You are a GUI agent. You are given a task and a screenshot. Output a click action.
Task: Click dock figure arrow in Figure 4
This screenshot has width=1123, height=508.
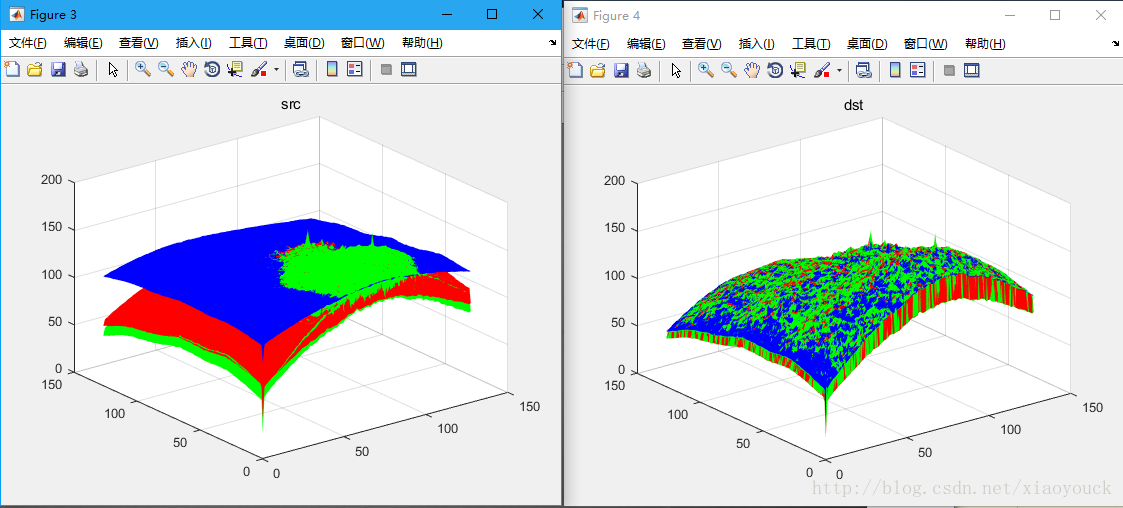pyautogui.click(x=1115, y=44)
